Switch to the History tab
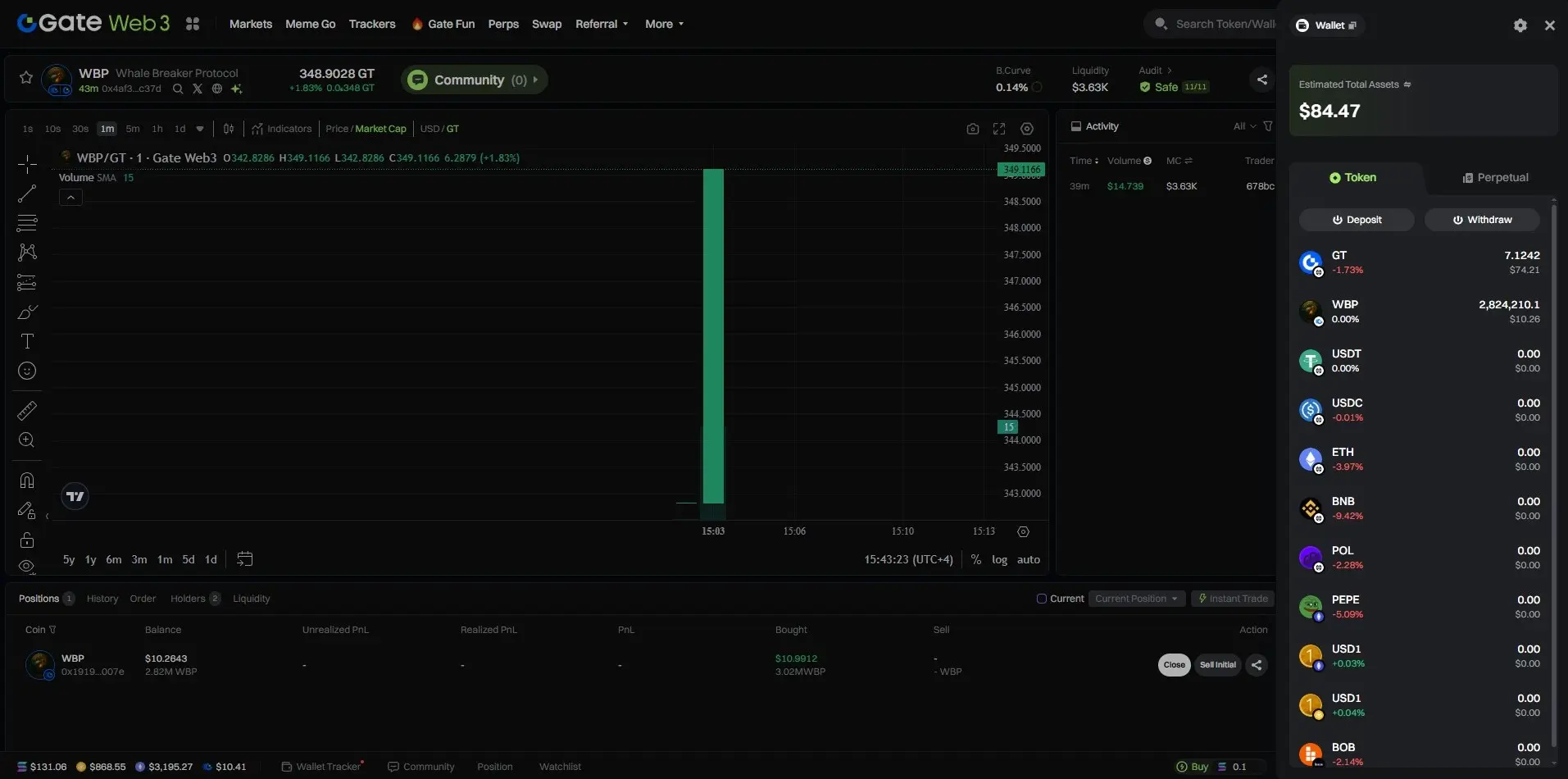Viewport: 1568px width, 779px height. pos(102,599)
